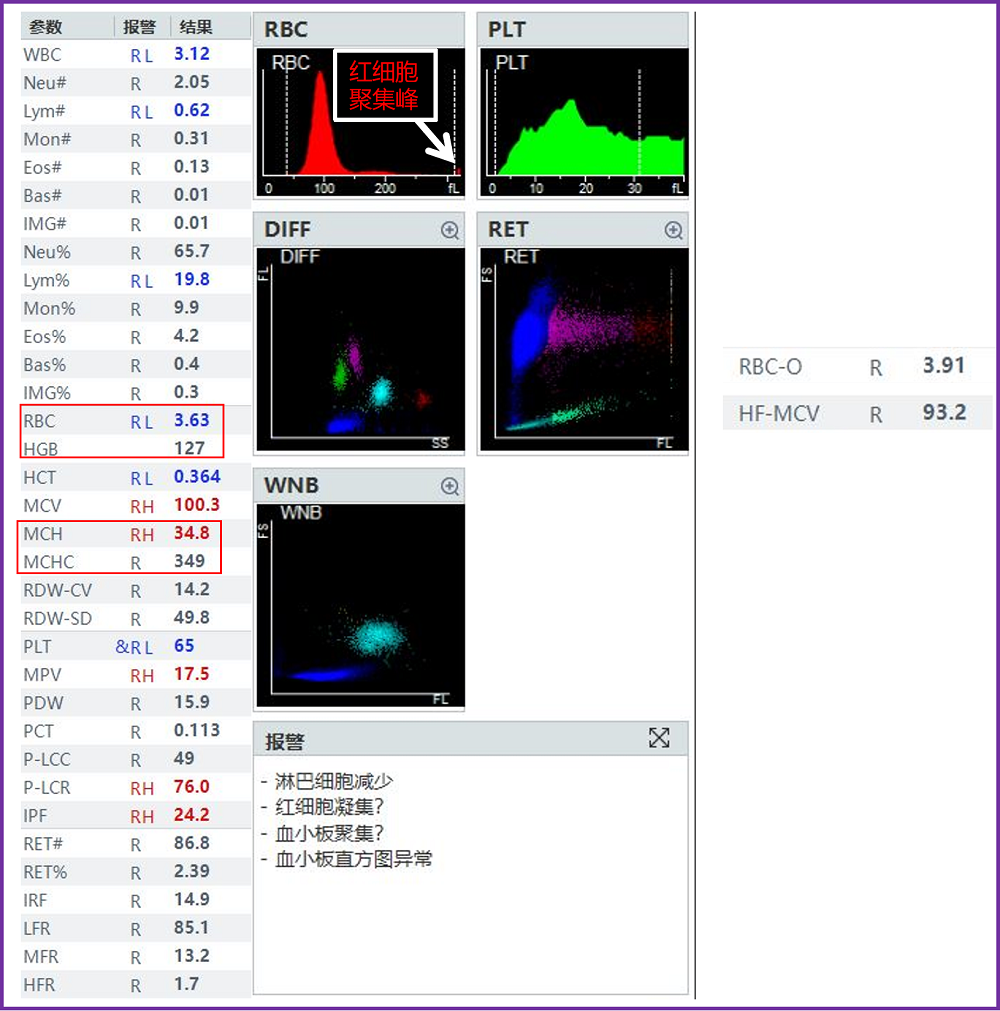The height and width of the screenshot is (1011, 1000).
Task: Click the 参数 column header
Action: 44,26
